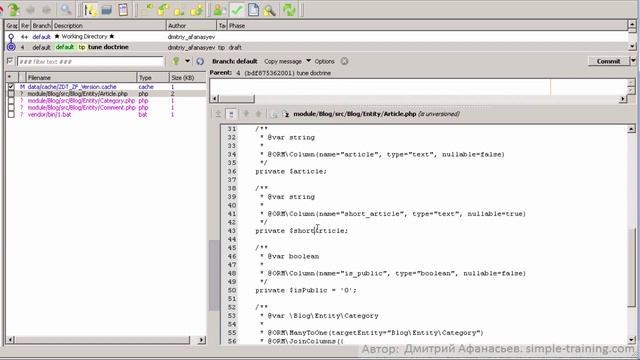Toggle the output log panel icon
Image resolution: width=640 pixels, height=360 pixels.
point(123,9)
